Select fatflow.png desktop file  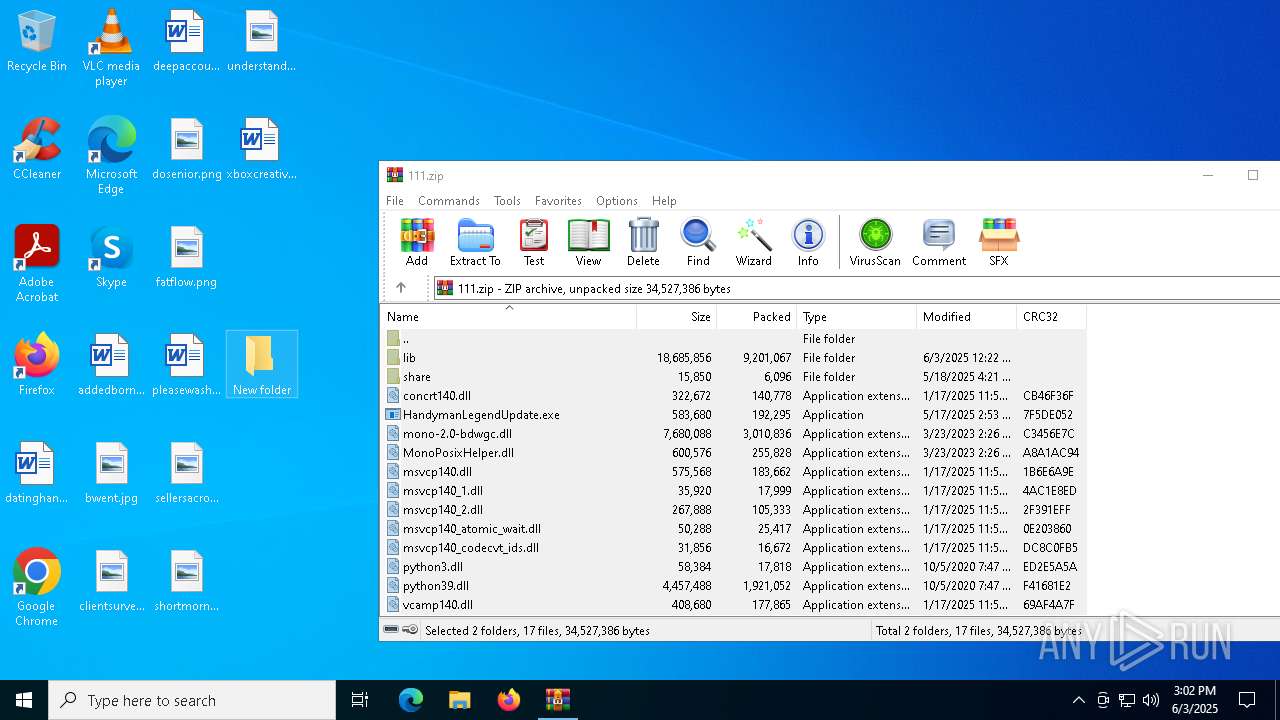pyautogui.click(x=186, y=257)
